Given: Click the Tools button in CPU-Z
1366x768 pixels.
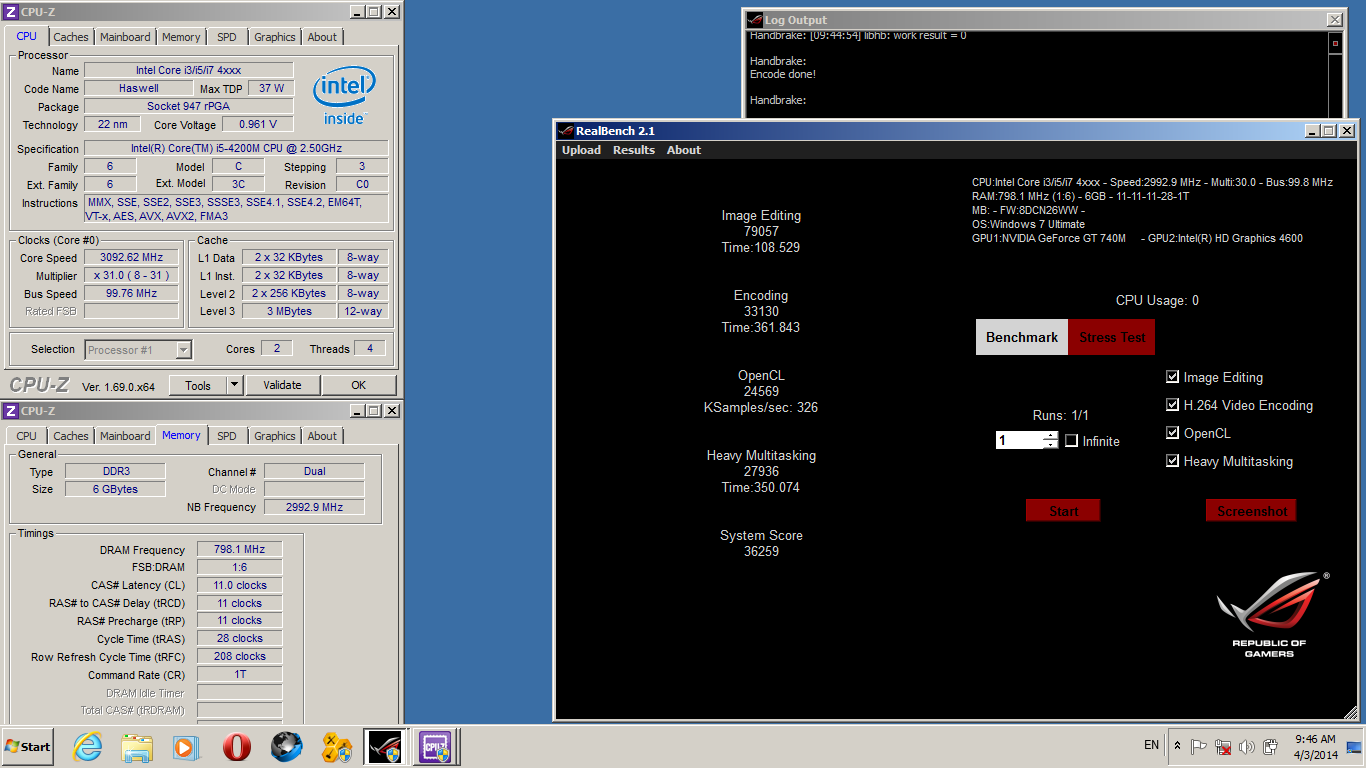Looking at the screenshot, I should [x=198, y=385].
